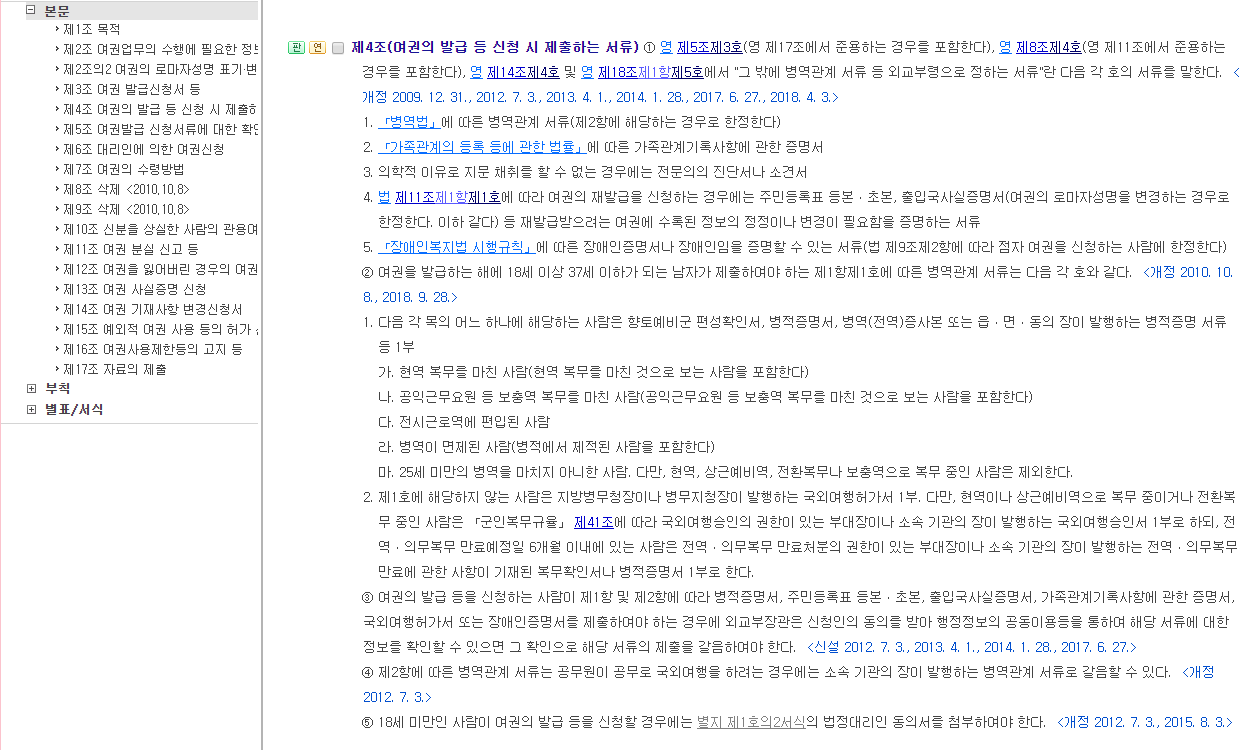
Task: Follow the 「병역법」 link
Action: coord(409,122)
